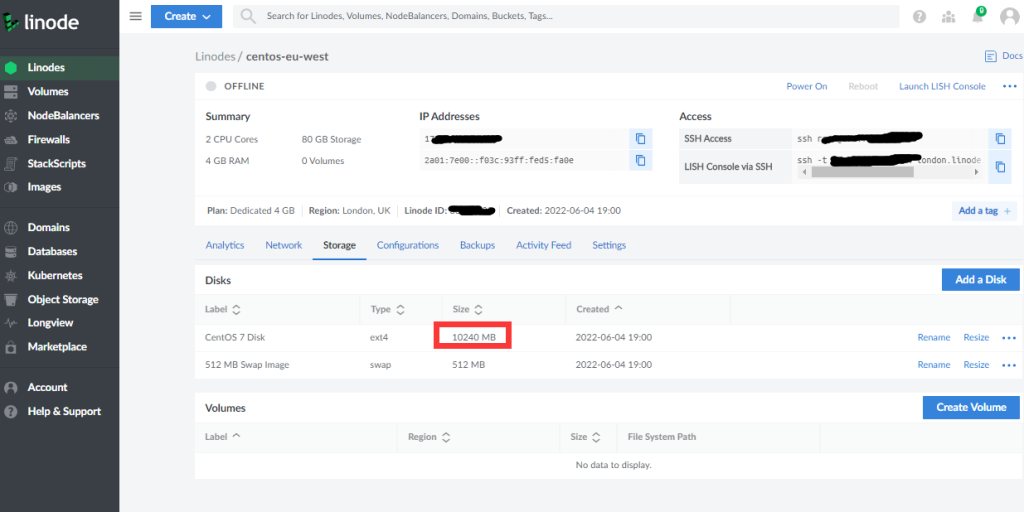Open the Create dropdown
Screen dimensions: 1024x512
(186, 16)
